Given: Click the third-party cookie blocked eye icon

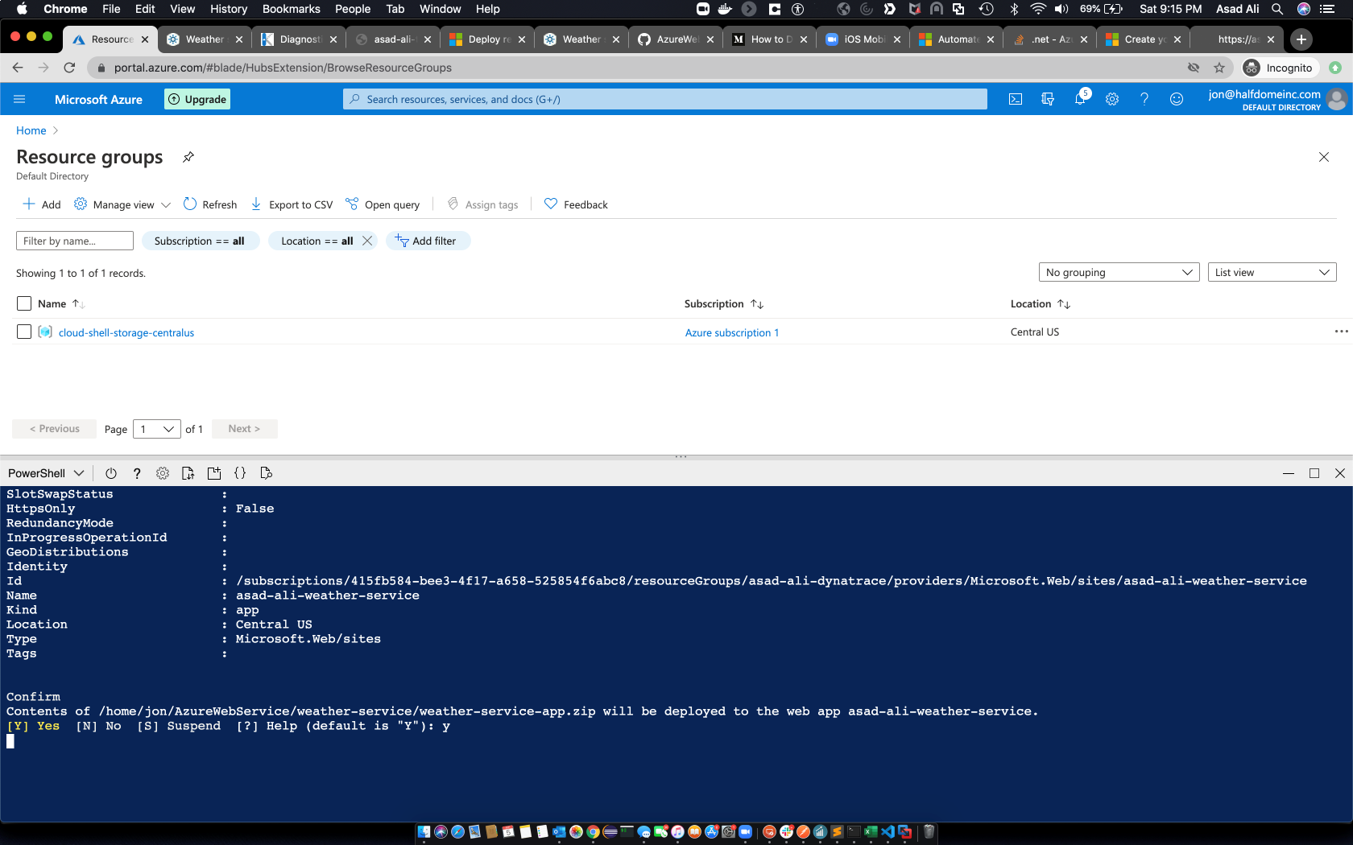Looking at the screenshot, I should (x=1193, y=68).
